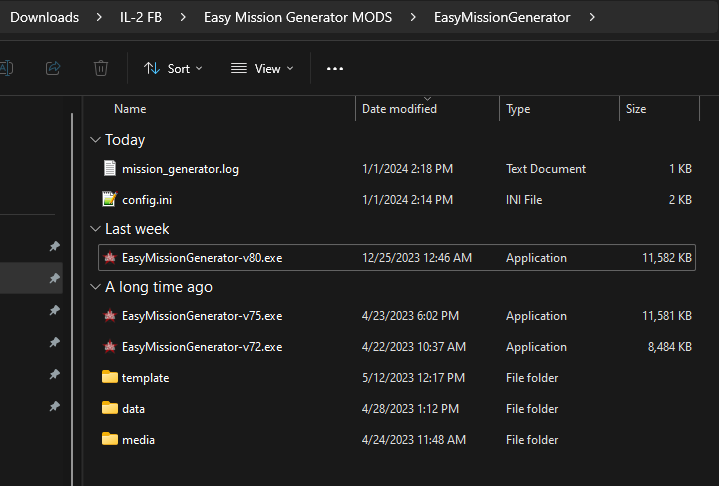Expand the chevron after the Downloads breadcrumb
Image resolution: width=719 pixels, height=486 pixels.
(99, 17)
